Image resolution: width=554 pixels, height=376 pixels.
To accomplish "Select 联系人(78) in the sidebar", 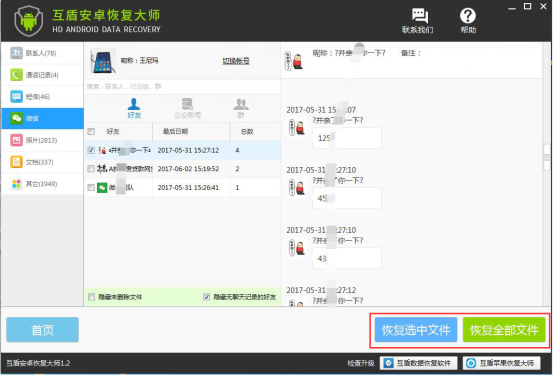I will click(x=42, y=53).
